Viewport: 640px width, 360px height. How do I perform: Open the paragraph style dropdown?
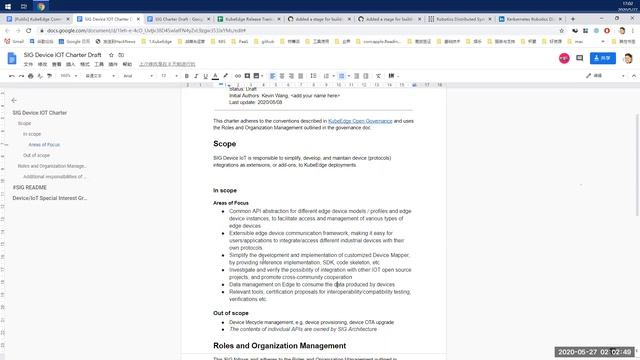click(x=100, y=76)
